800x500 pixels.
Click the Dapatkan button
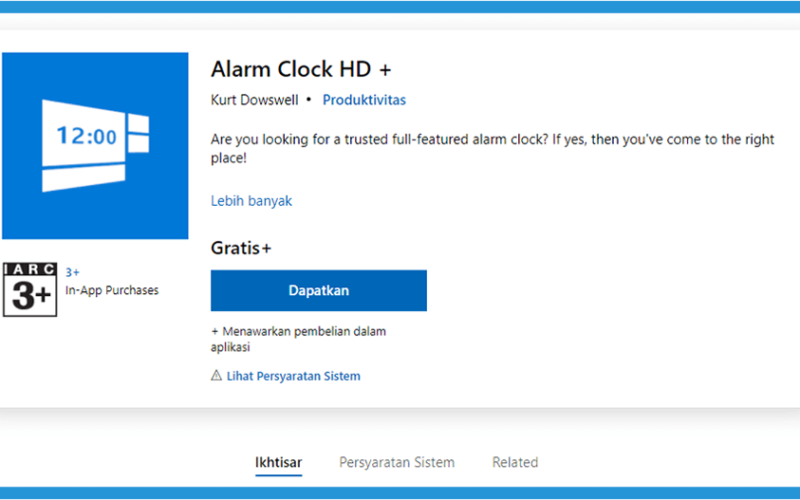tap(319, 290)
